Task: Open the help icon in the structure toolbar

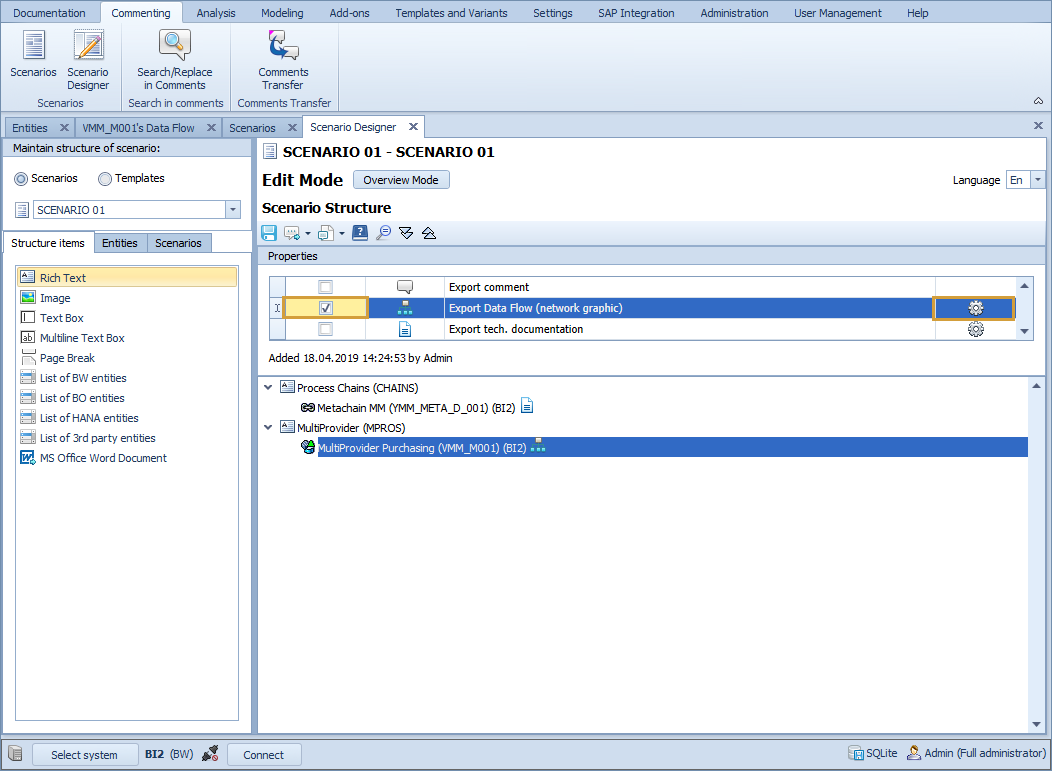Action: pos(360,232)
